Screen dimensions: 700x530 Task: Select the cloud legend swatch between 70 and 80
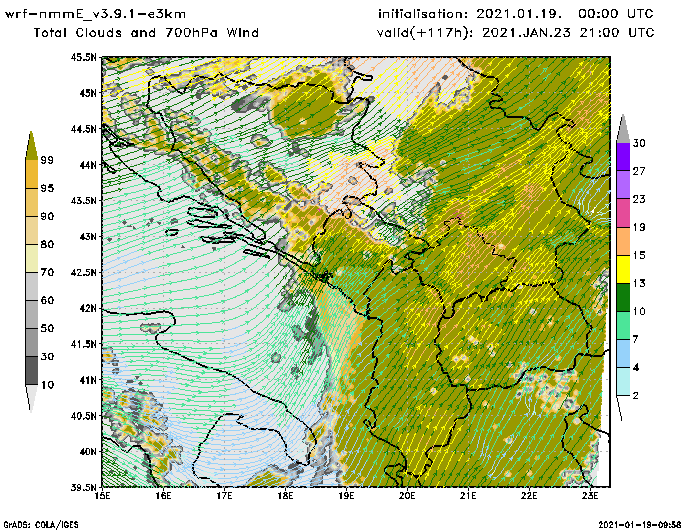pos(32,259)
